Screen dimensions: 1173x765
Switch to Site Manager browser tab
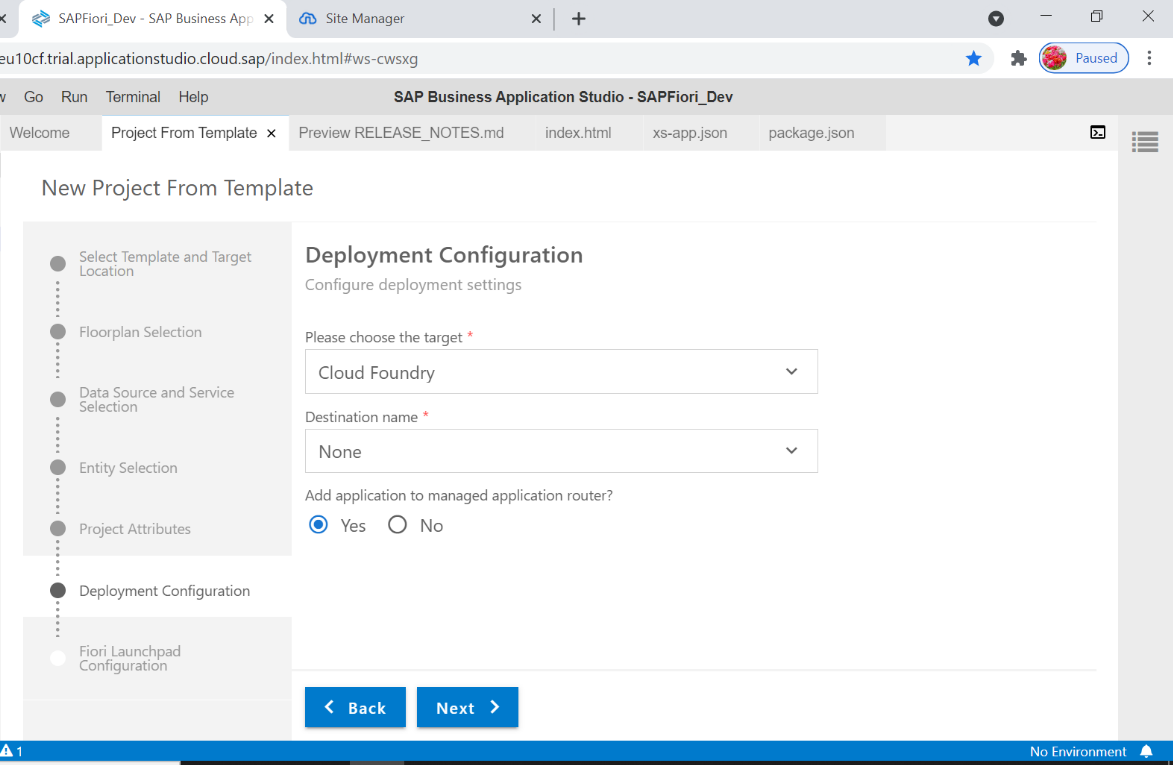pyautogui.click(x=419, y=19)
